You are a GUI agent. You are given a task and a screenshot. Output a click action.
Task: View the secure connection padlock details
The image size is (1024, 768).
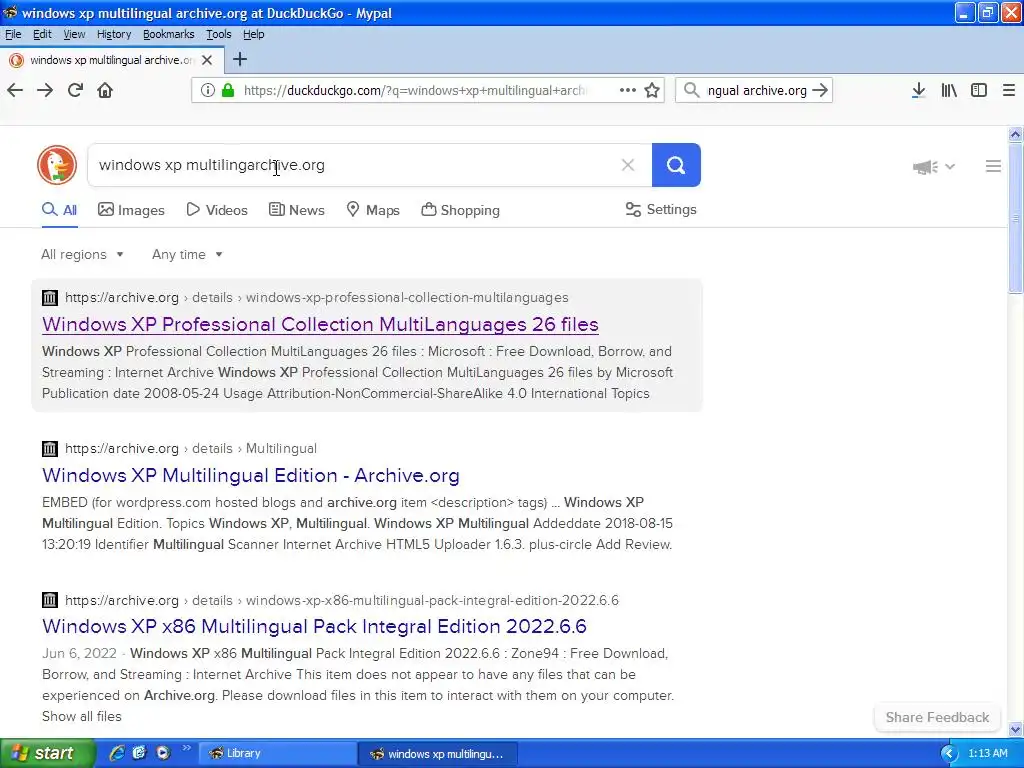coord(228,90)
